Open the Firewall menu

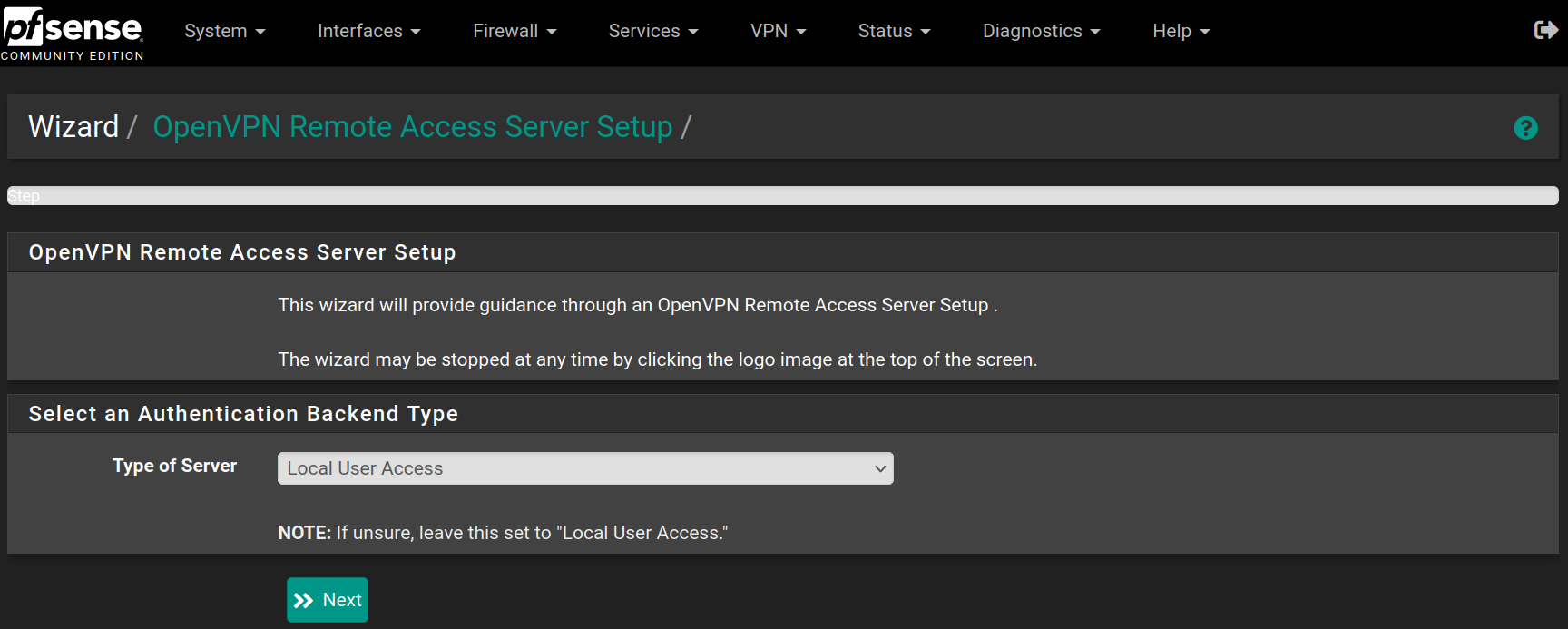tap(514, 31)
